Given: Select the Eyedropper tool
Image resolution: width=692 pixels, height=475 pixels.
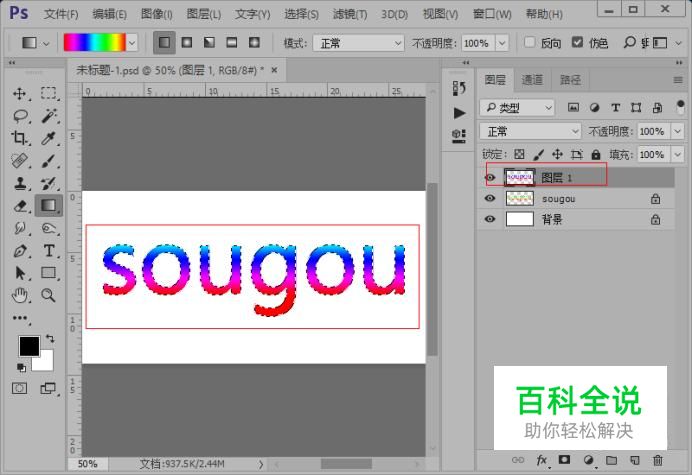Looking at the screenshot, I should [49, 138].
